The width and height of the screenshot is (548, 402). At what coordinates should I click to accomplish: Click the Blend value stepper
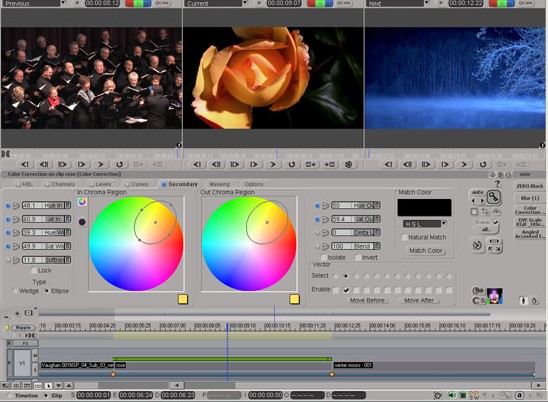click(377, 246)
